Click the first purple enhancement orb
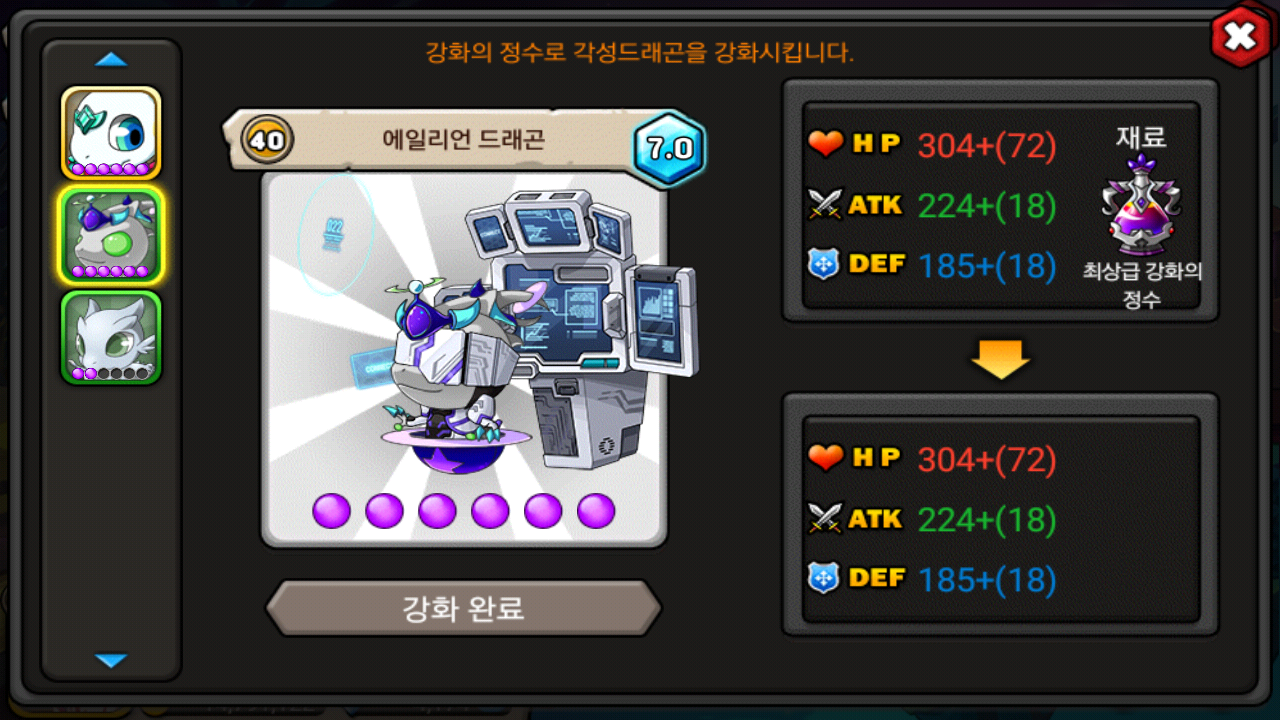1280x720 pixels. (332, 511)
